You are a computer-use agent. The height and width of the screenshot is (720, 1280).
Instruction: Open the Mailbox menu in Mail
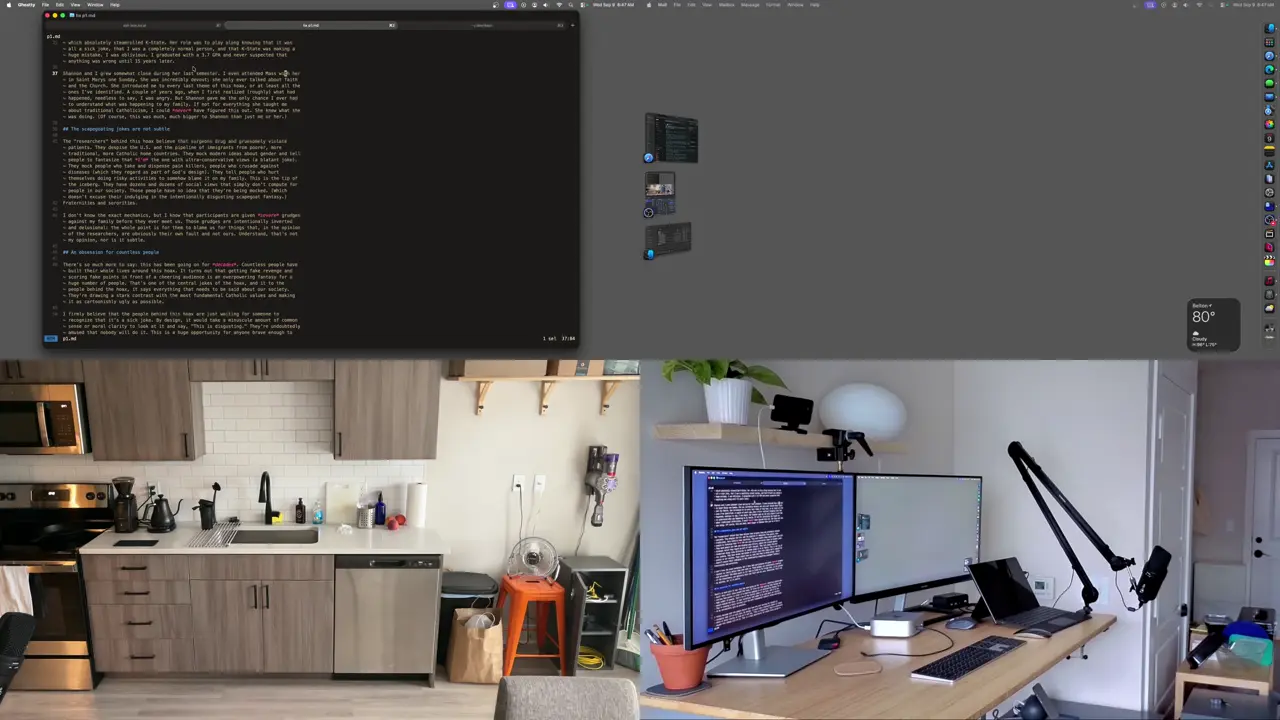pos(727,5)
